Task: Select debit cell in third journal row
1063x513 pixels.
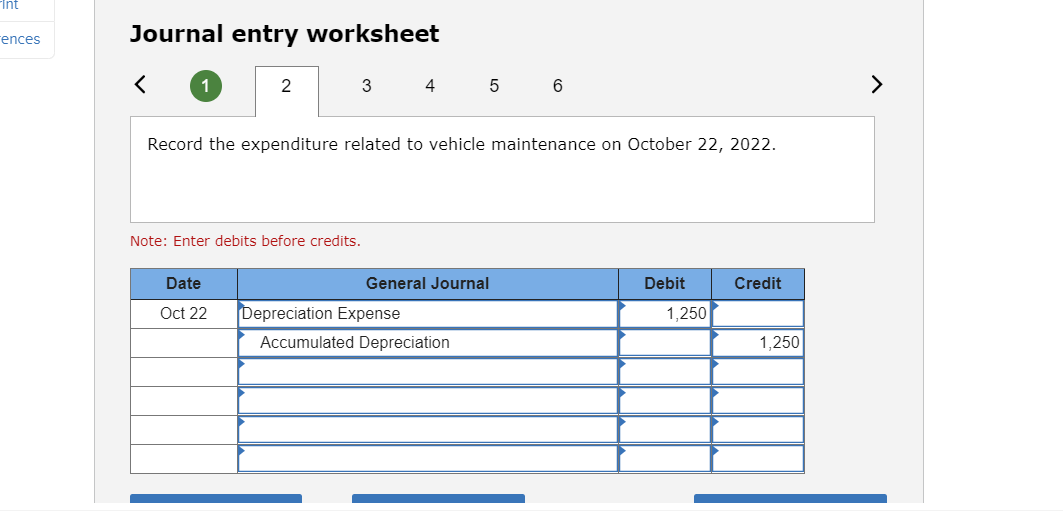Action: coord(664,371)
